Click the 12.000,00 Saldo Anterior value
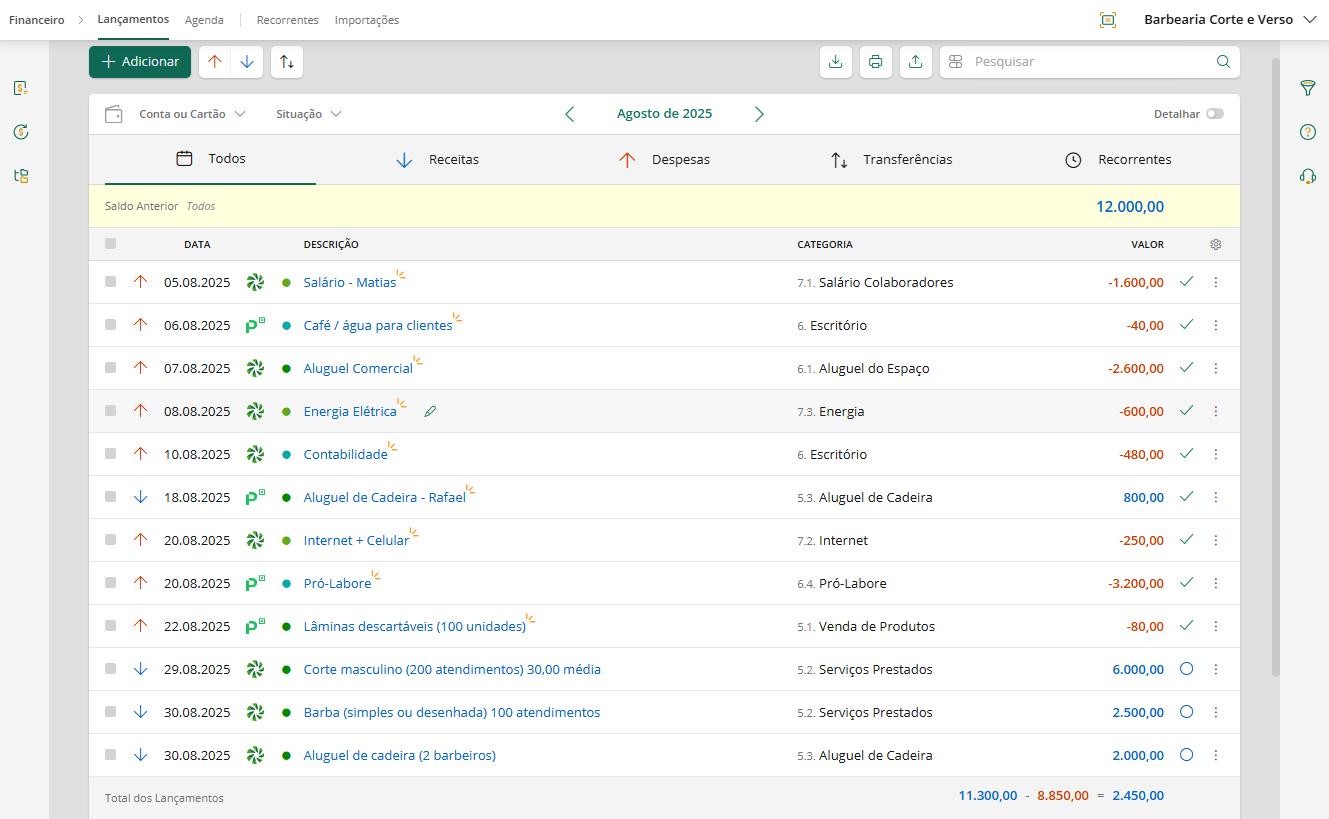 pyautogui.click(x=1130, y=207)
